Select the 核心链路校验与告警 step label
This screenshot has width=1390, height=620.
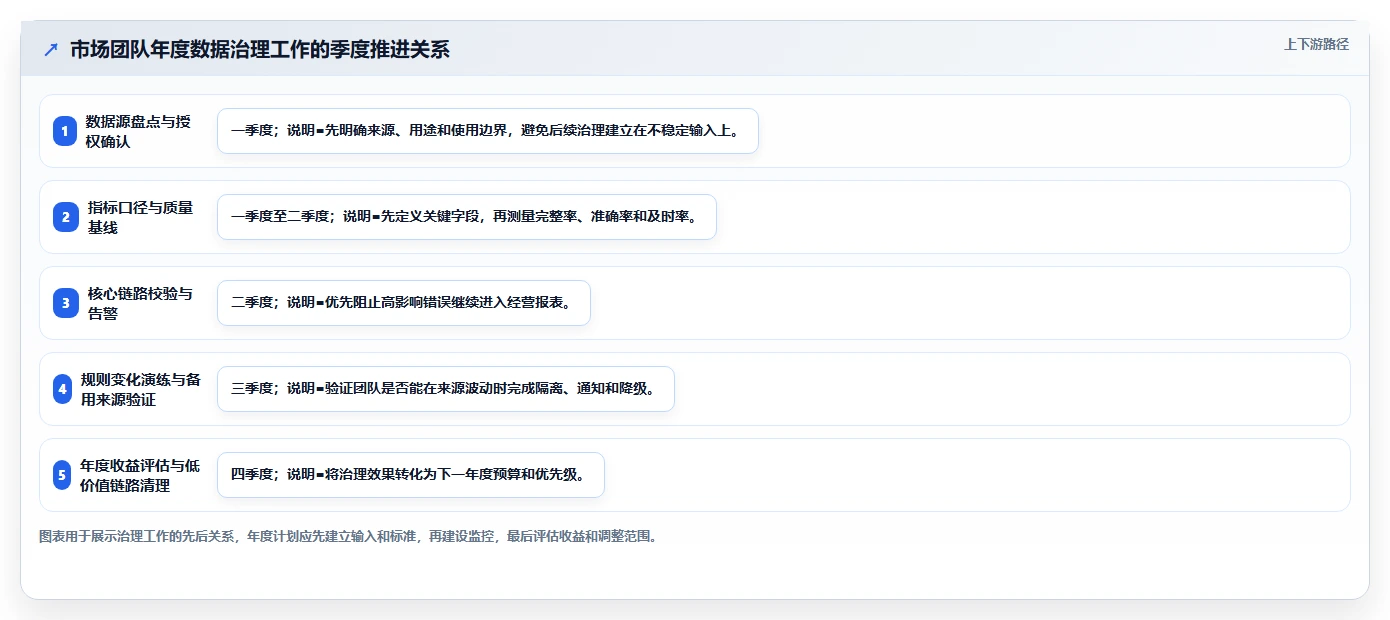140,303
